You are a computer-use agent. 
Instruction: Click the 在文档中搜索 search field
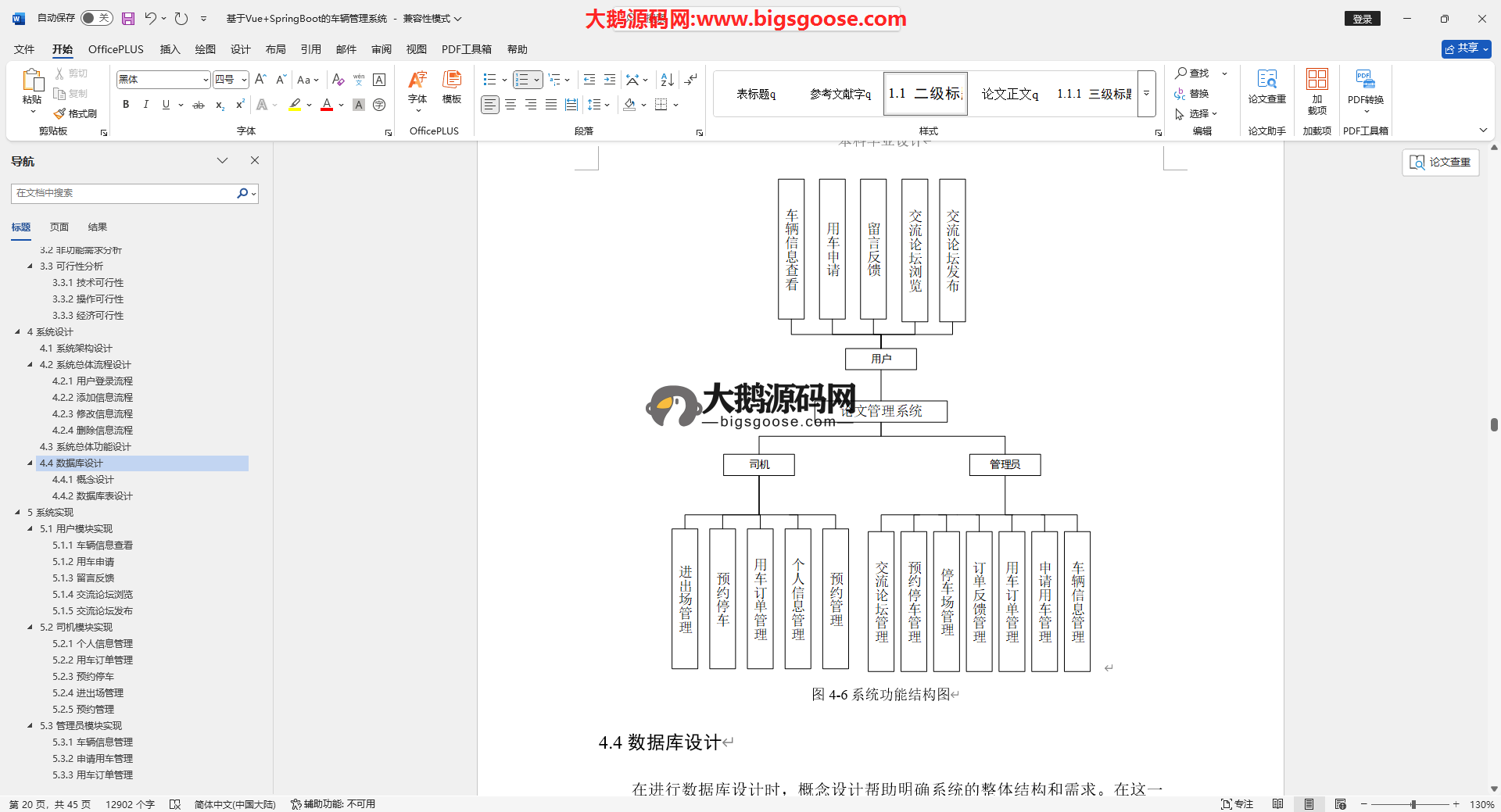click(x=125, y=193)
